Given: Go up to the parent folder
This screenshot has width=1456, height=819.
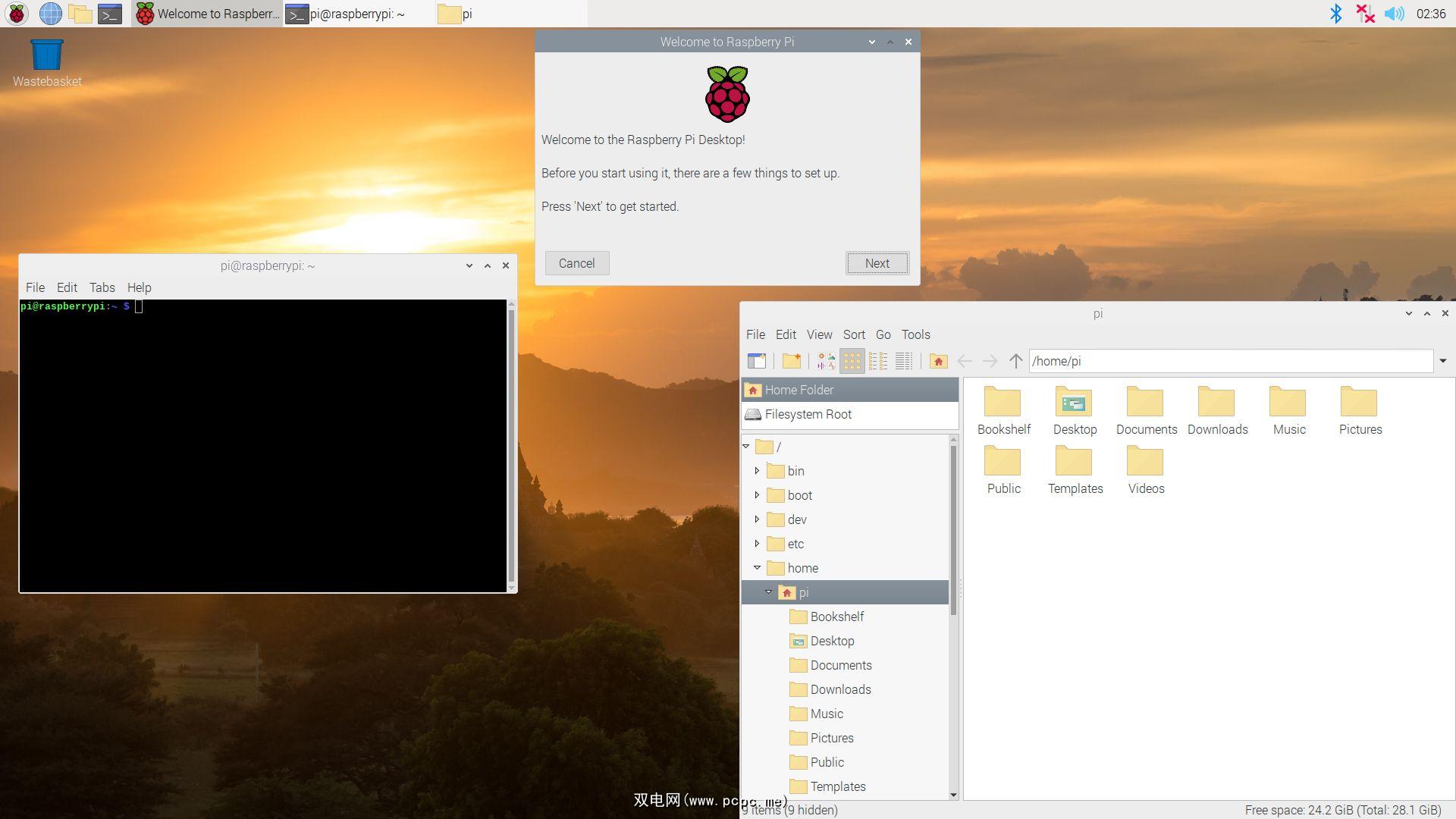Looking at the screenshot, I should pyautogui.click(x=1015, y=361).
